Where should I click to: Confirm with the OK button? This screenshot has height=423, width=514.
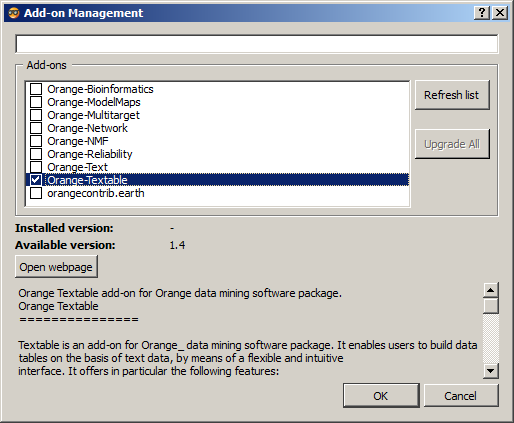[x=381, y=396]
